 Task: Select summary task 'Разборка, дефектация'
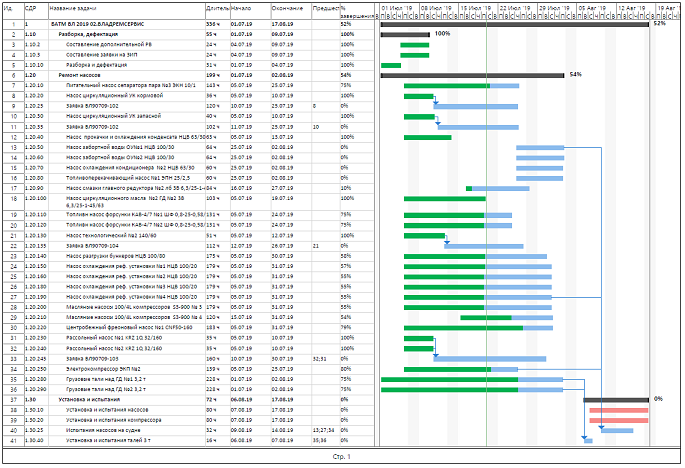(x=88, y=34)
